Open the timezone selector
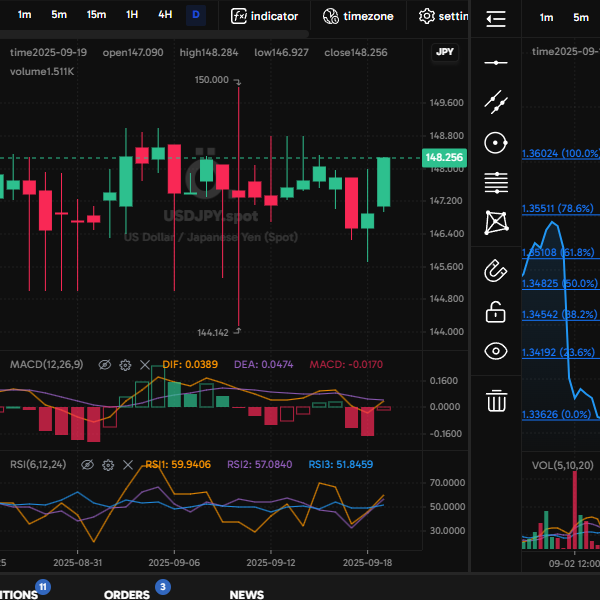600x600 pixels. click(358, 16)
